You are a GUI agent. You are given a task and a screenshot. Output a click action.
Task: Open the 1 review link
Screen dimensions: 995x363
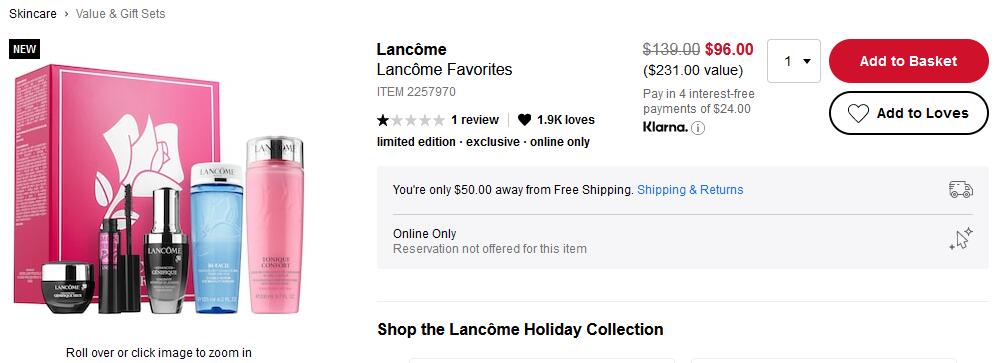(x=475, y=119)
